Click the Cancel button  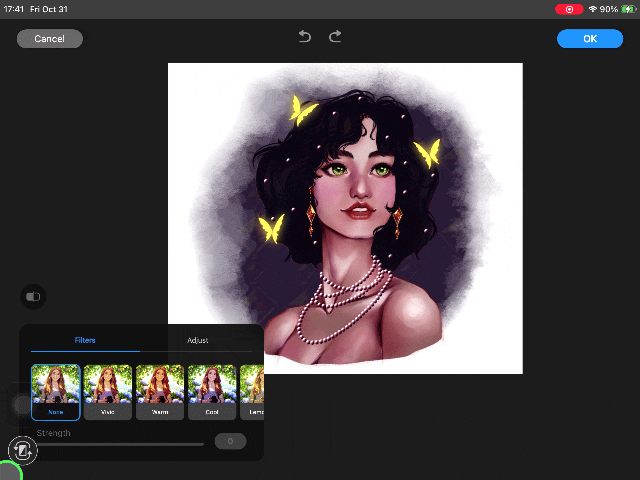click(50, 39)
